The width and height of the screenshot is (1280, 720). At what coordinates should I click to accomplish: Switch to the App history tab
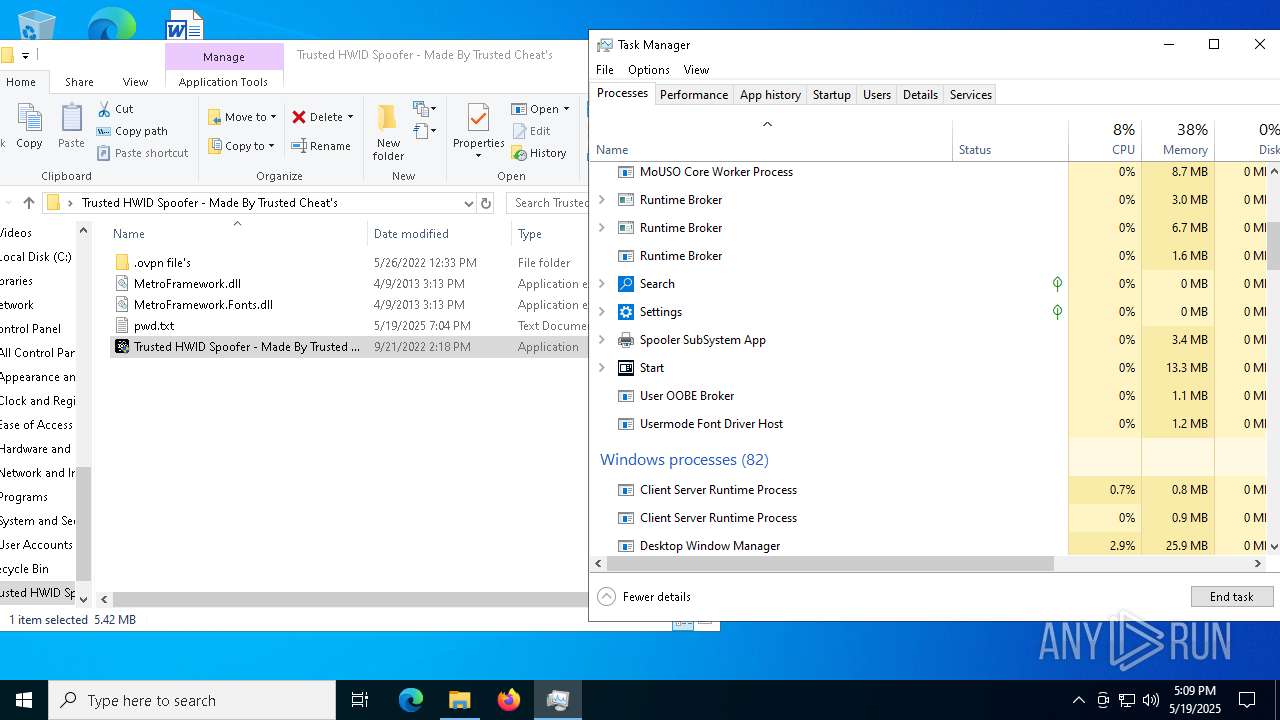(x=770, y=95)
